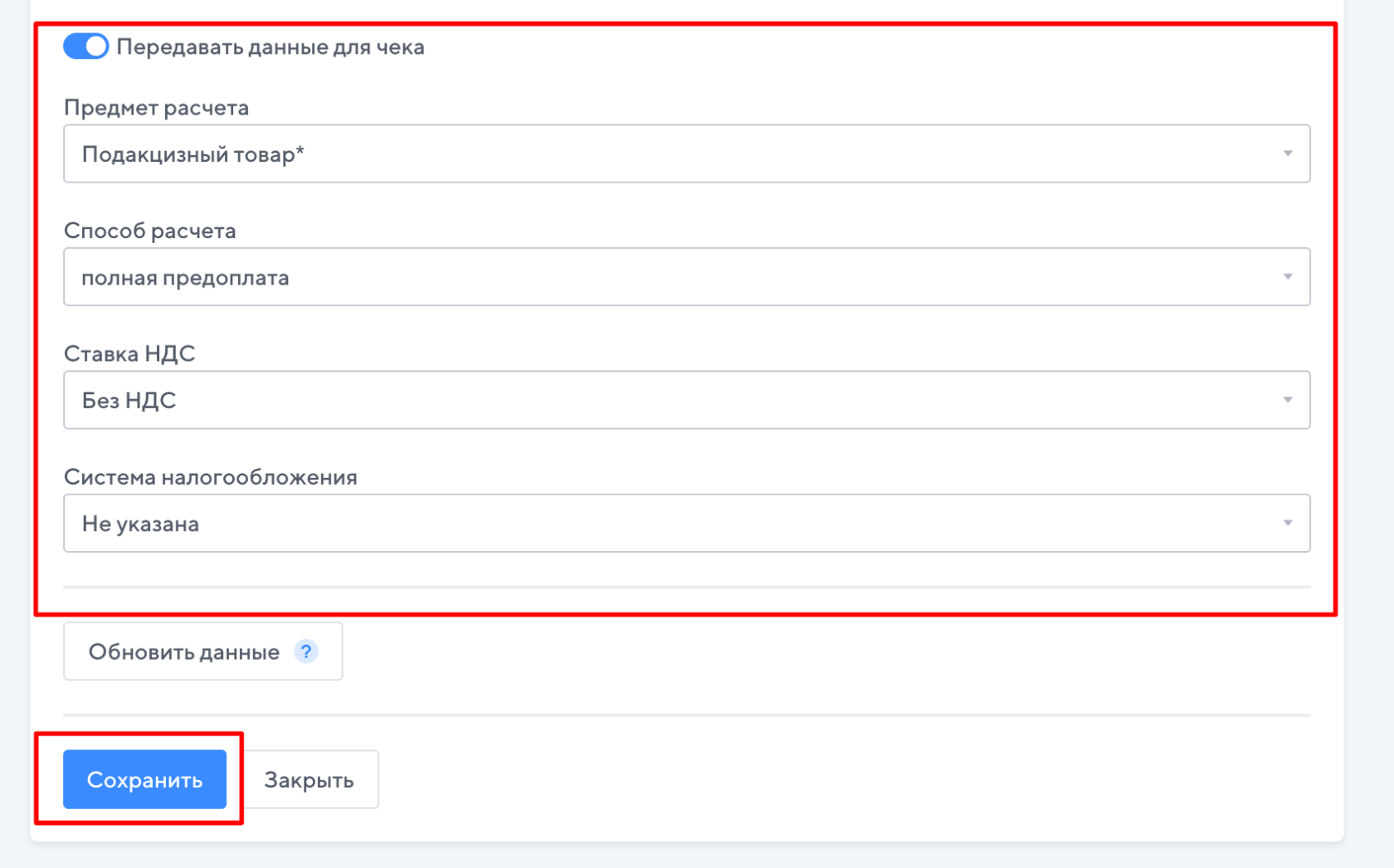The image size is (1394, 868).
Task: Click the 'Система налогообложения' field label
Action: pos(210,477)
